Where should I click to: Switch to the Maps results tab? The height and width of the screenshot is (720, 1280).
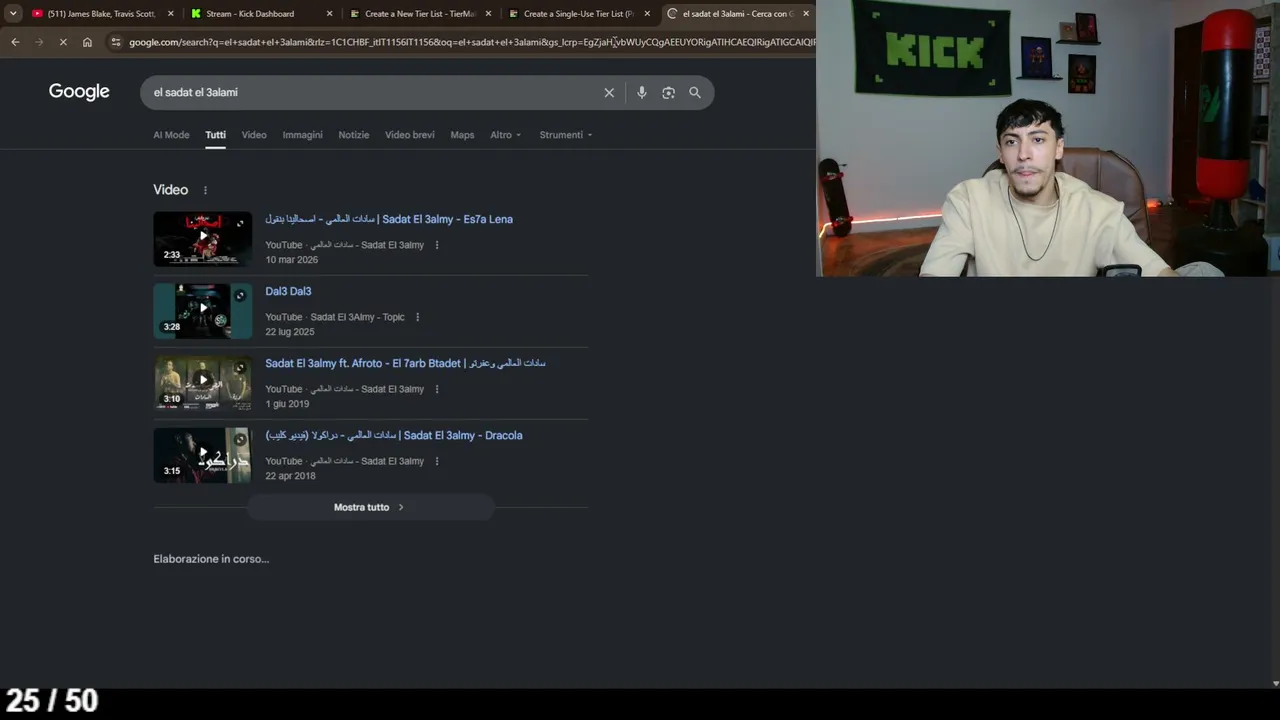[462, 135]
